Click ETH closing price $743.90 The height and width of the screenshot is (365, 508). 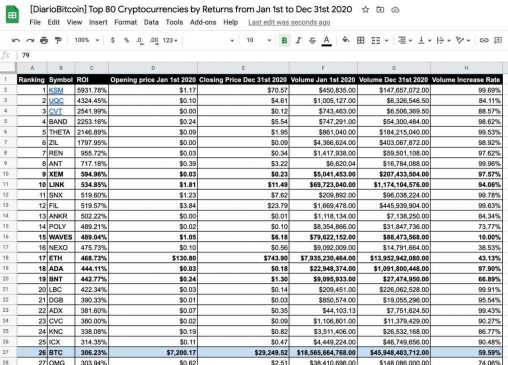243,258
